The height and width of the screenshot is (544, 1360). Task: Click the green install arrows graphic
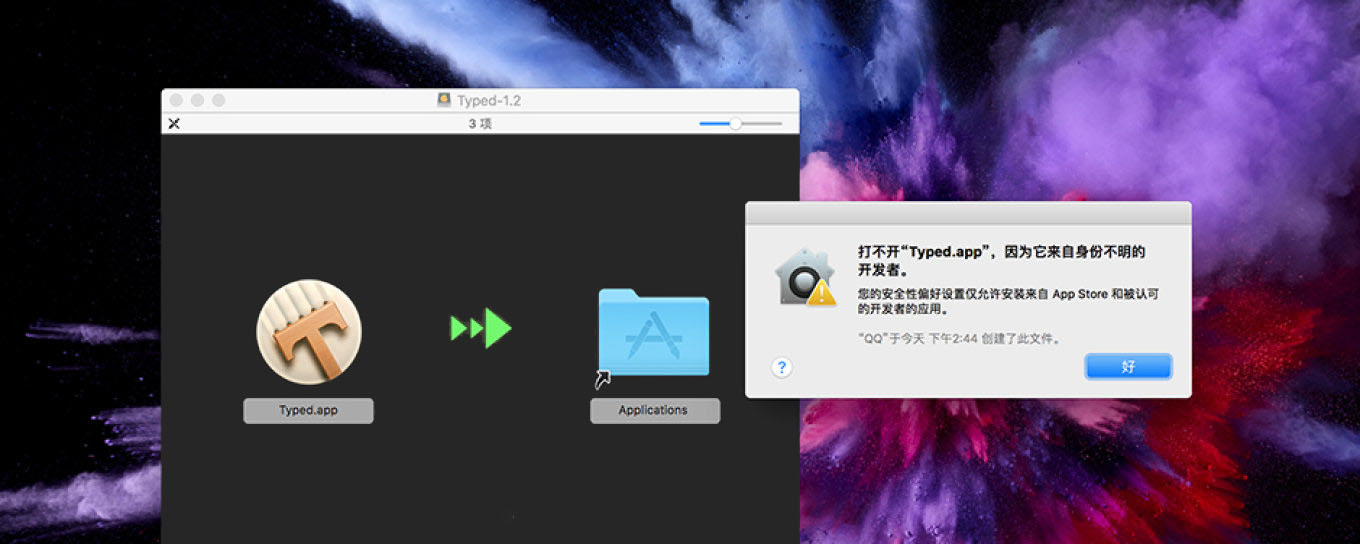(x=481, y=328)
